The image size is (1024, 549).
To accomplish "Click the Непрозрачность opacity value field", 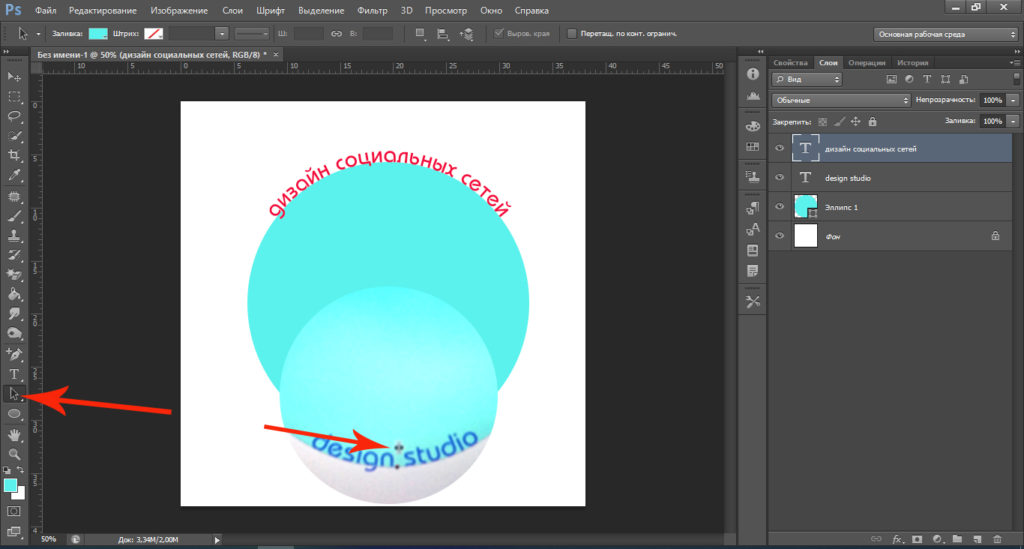I will [x=992, y=101].
